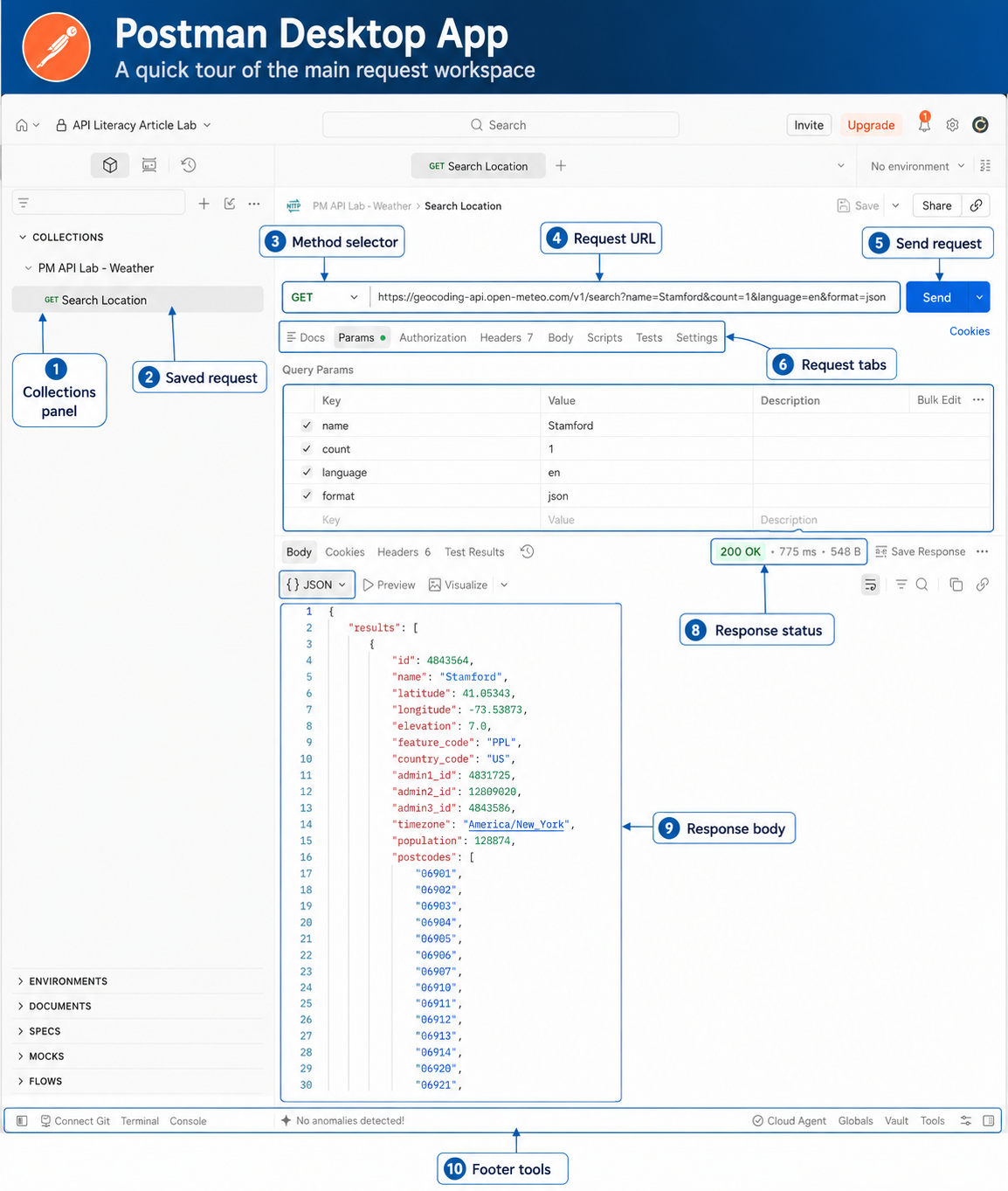Open the request Settings tab
This screenshot has height=1191, width=1008.
coord(696,337)
